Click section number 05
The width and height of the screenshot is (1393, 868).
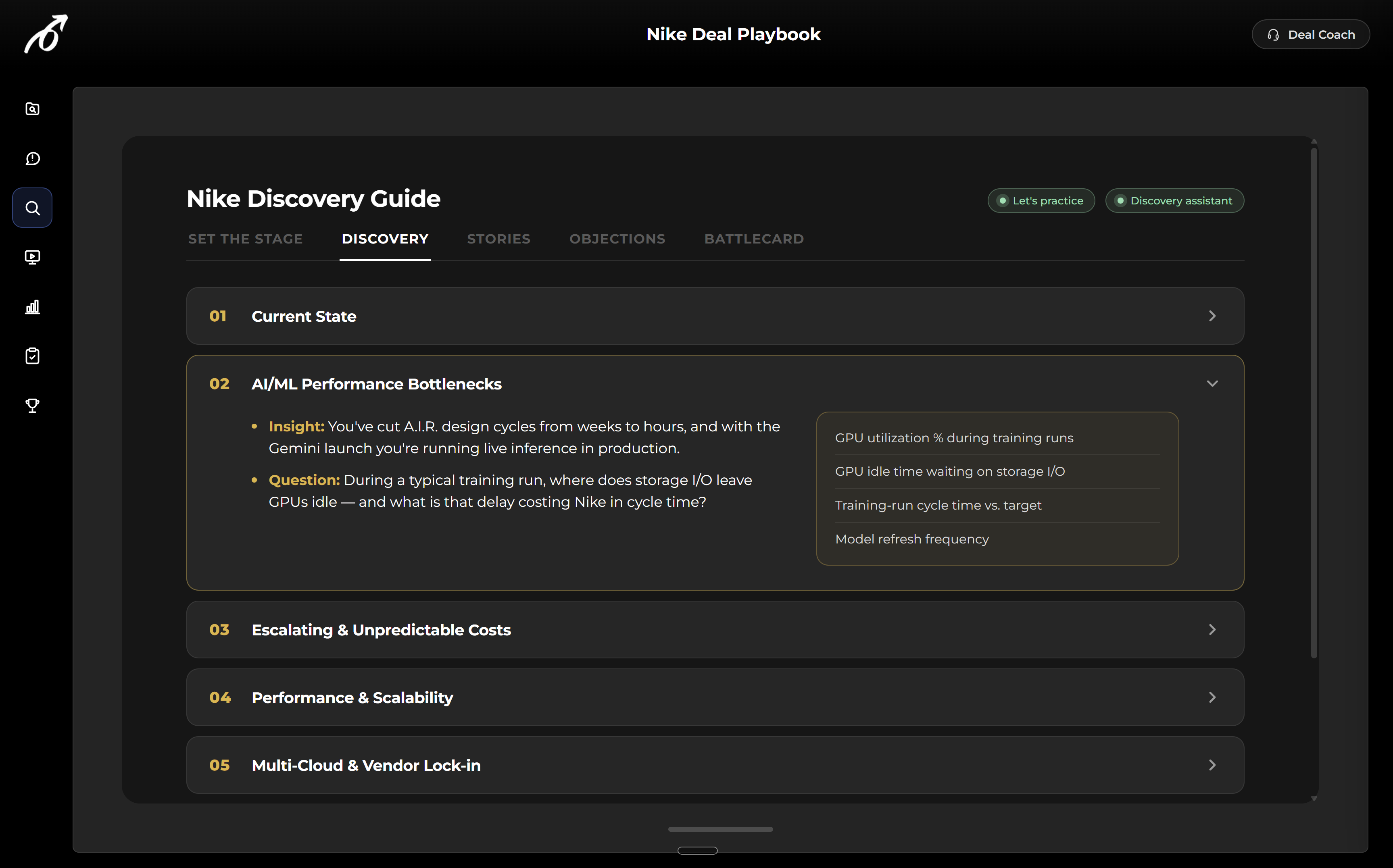(x=219, y=765)
